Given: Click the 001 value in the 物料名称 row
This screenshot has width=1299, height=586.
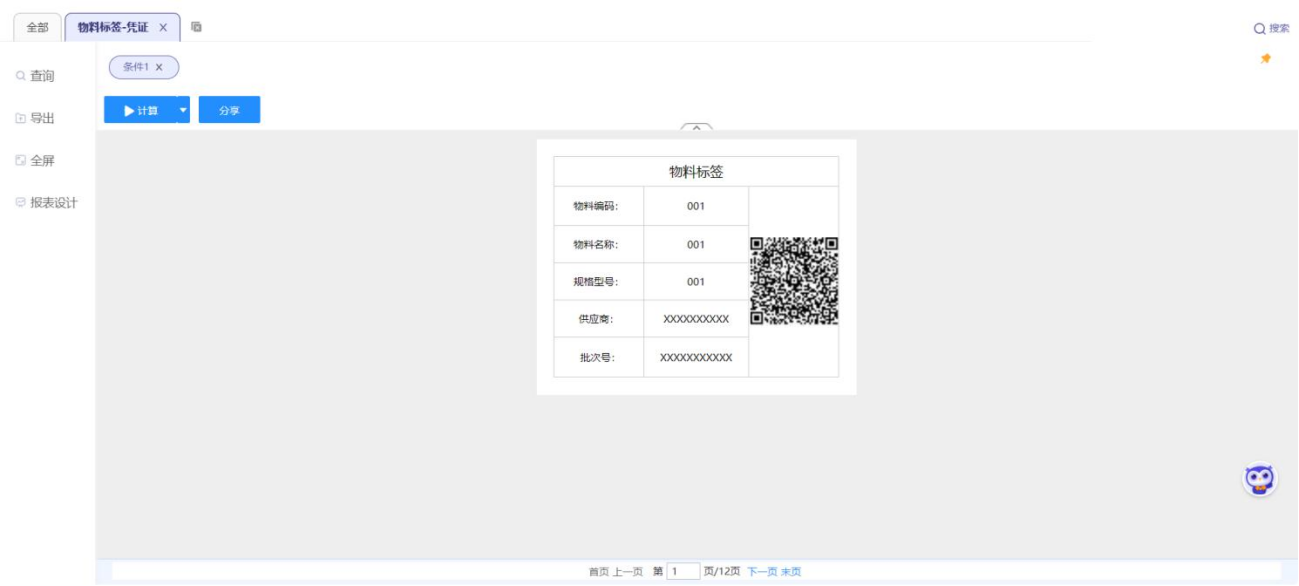Looking at the screenshot, I should pyautogui.click(x=696, y=244).
